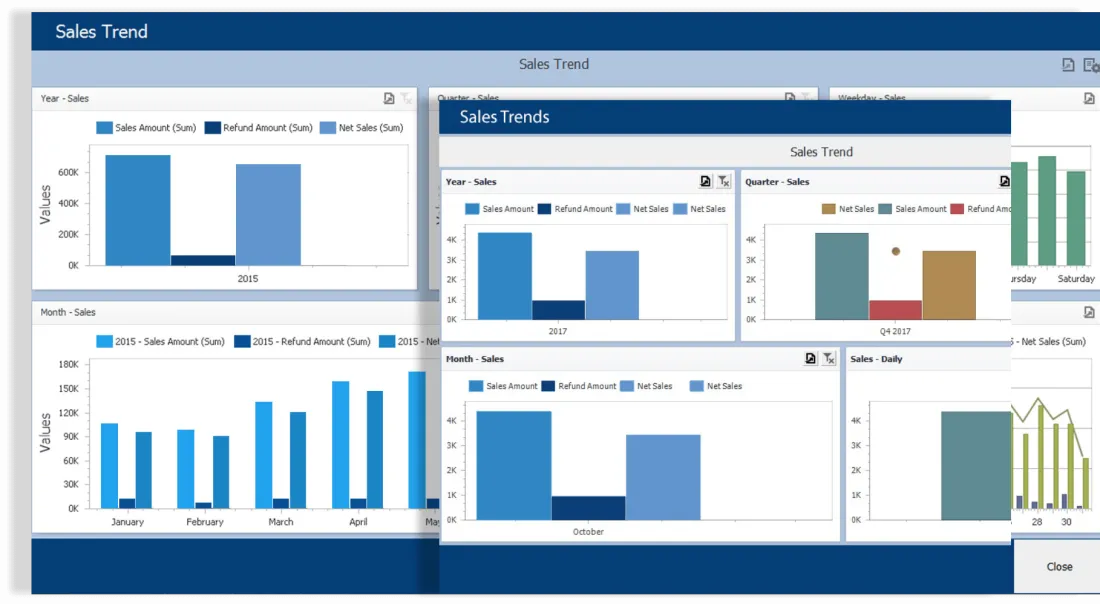Clear master filter on foreground Month - Sales

pyautogui.click(x=829, y=358)
